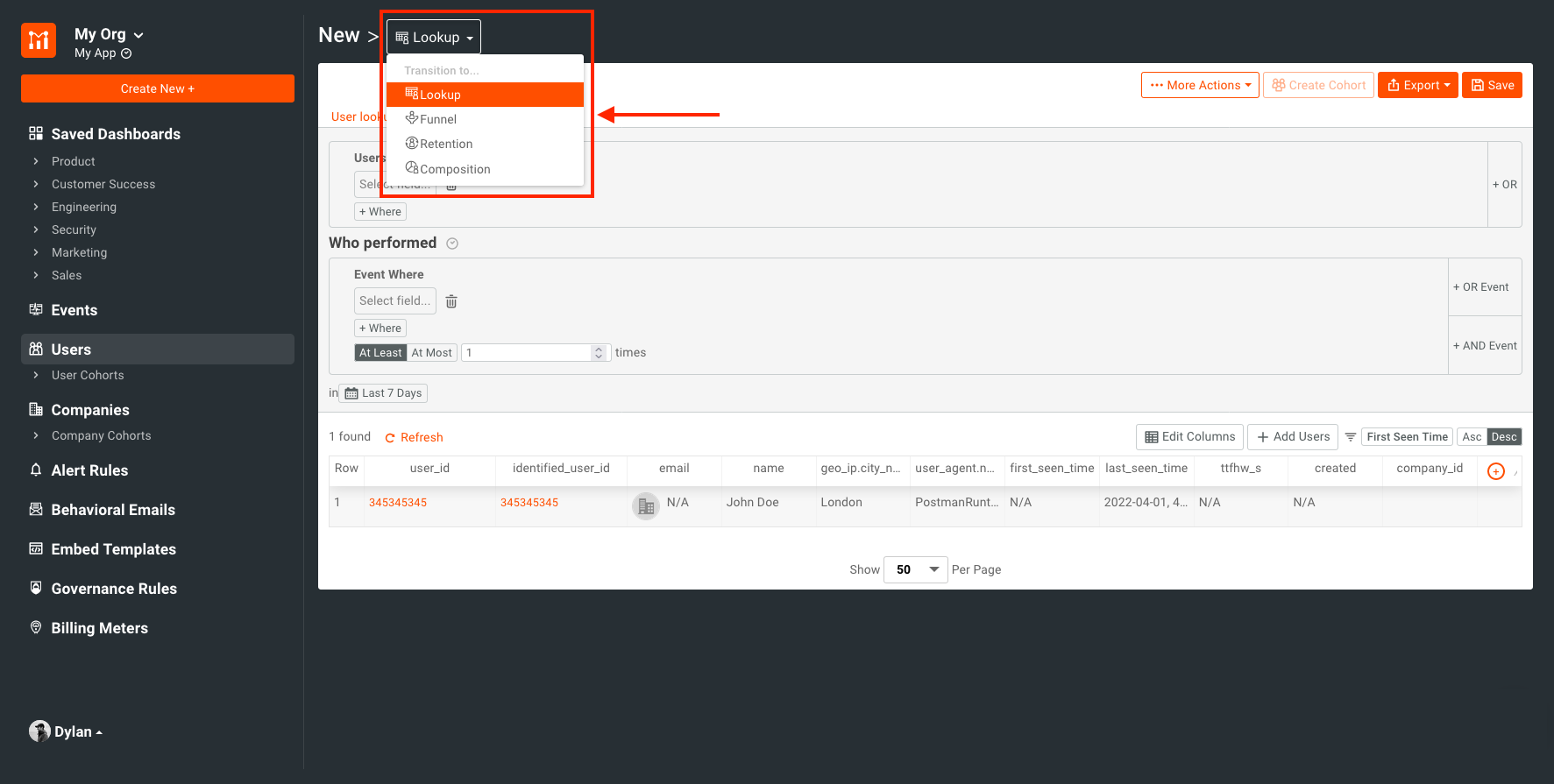
Task: Open the Marketing dashboards folder
Action: point(79,252)
